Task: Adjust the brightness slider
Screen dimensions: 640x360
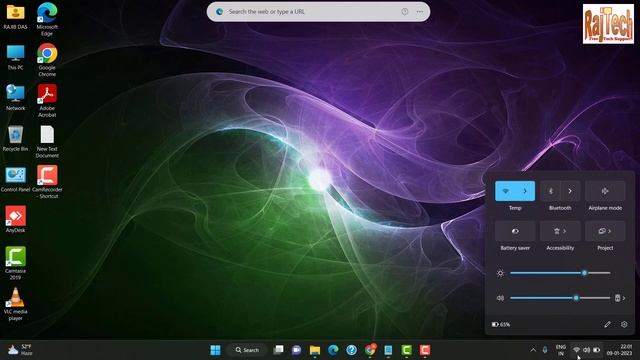Action: pos(560,273)
